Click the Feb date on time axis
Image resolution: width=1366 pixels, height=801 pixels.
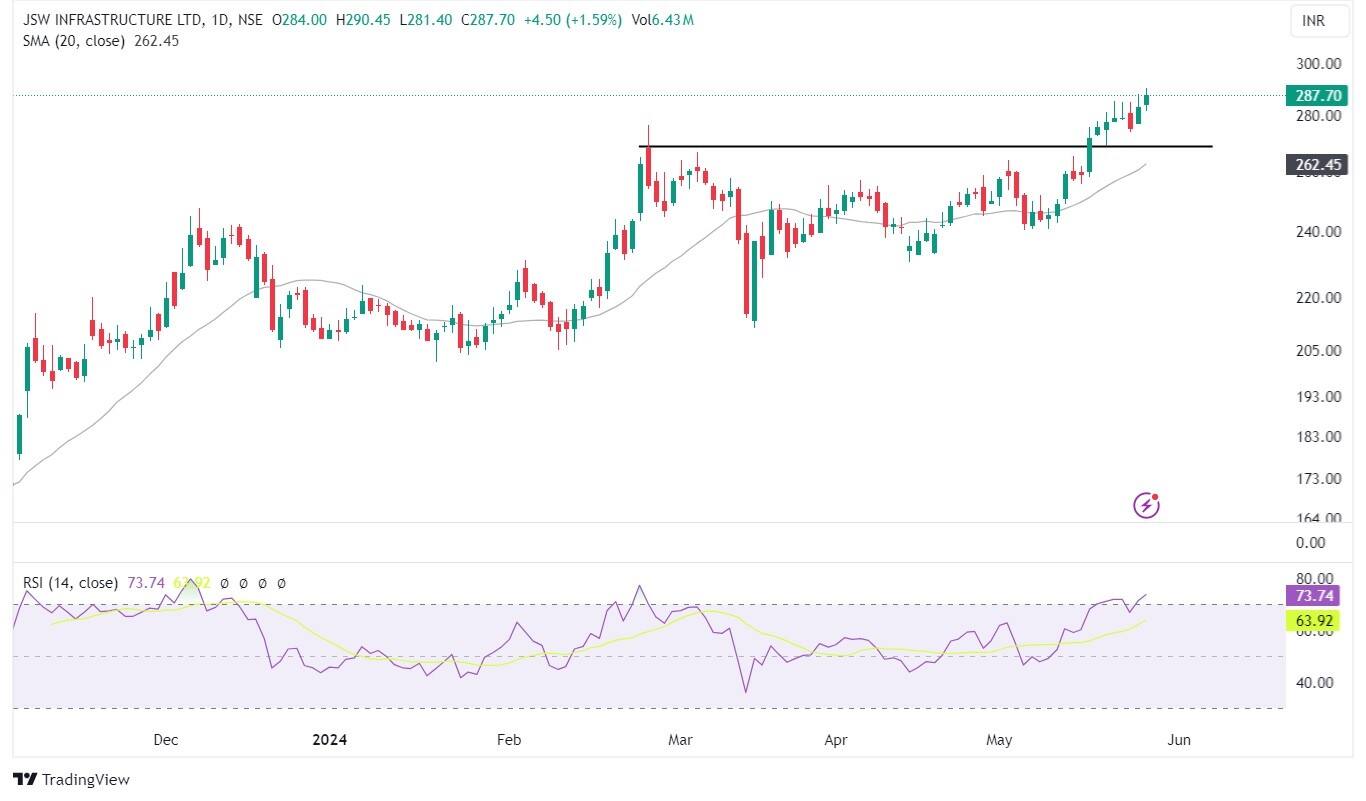[509, 740]
